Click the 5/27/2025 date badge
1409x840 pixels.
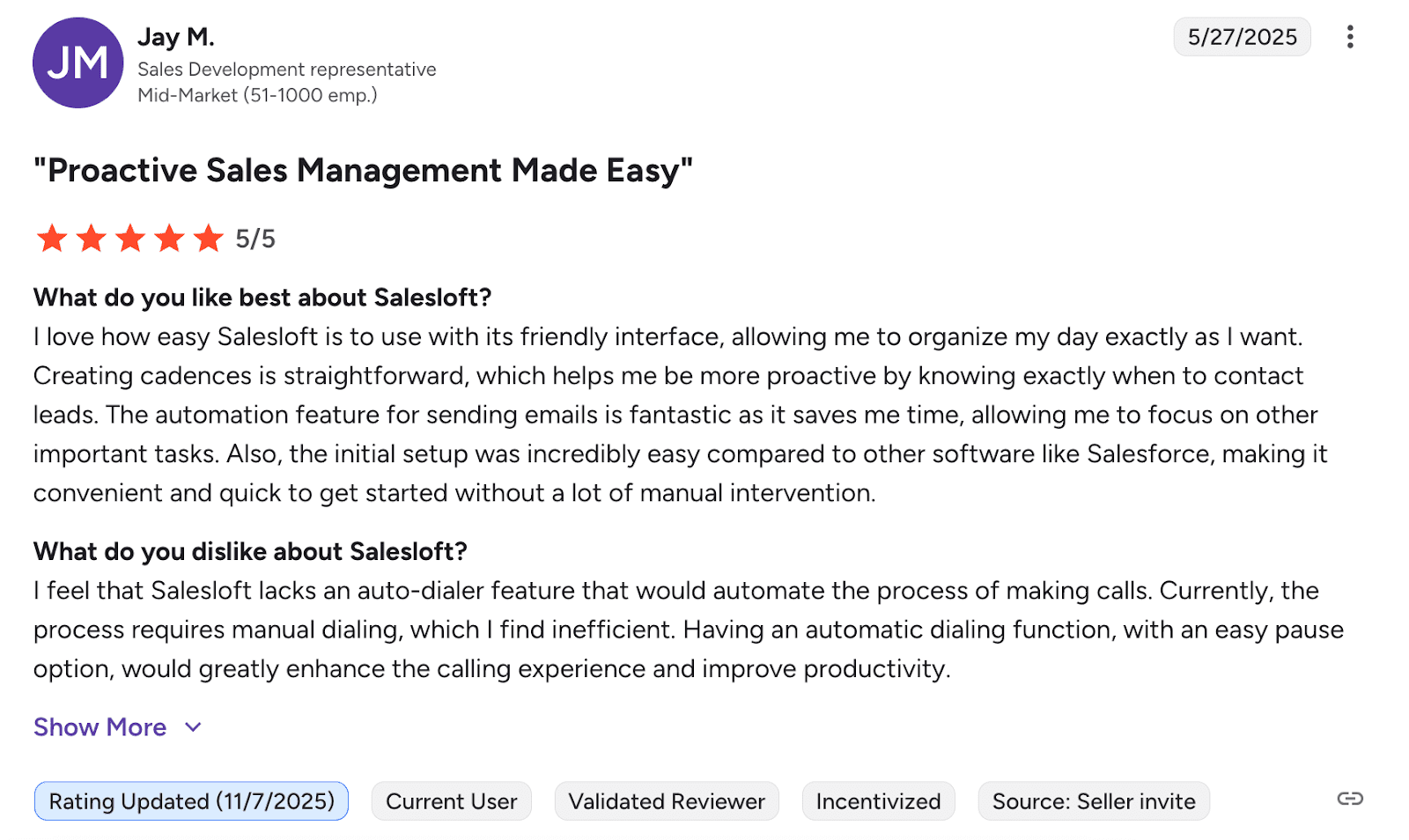[x=1242, y=37]
